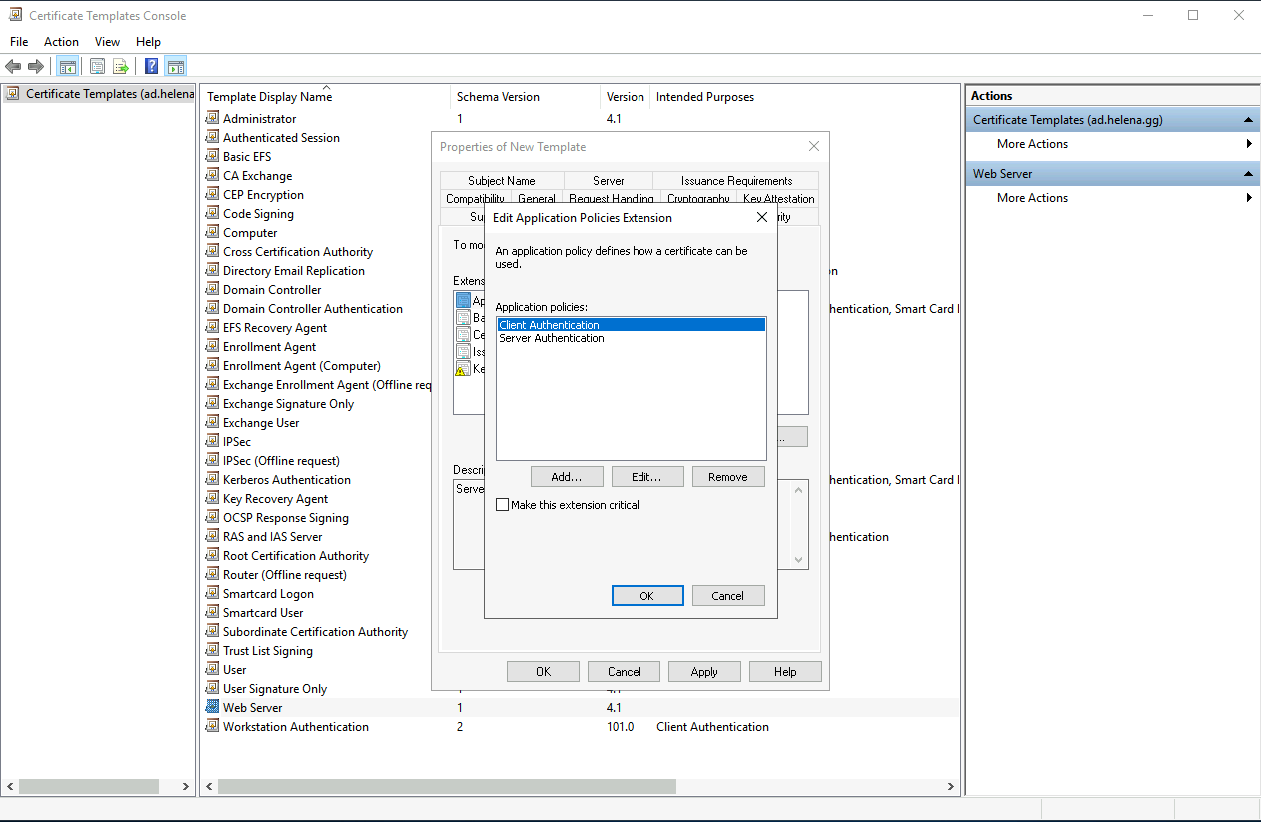The height and width of the screenshot is (822, 1261).
Task: Toggle the Show/Hide Console Tree toolbar icon
Action: (68, 67)
